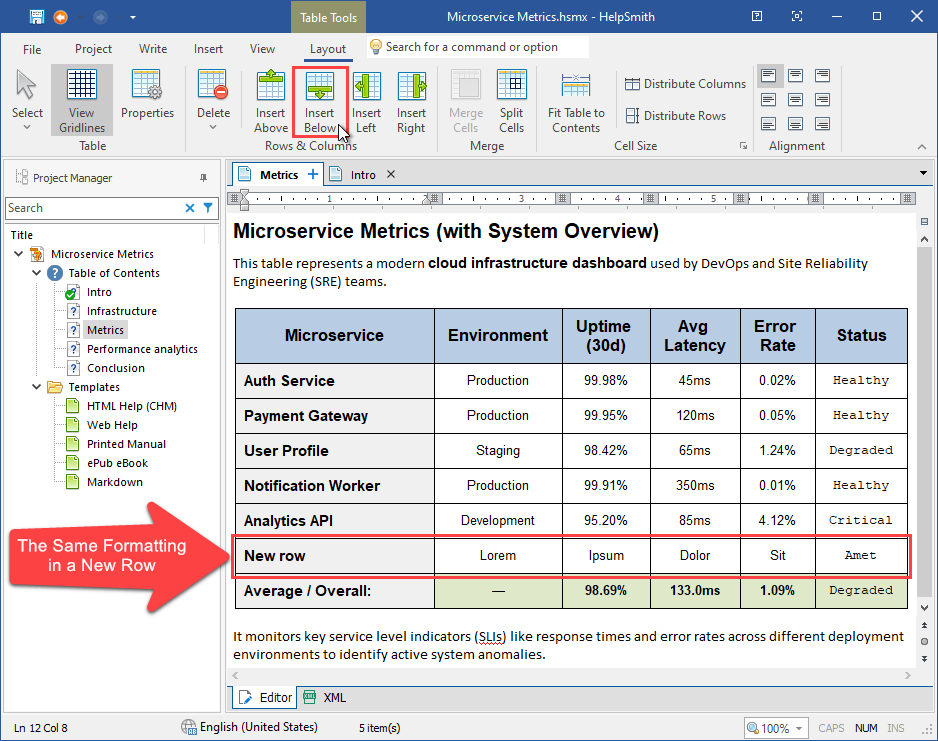Viewport: 938px width, 741px height.
Task: Set alignment to top left
Action: (x=768, y=75)
